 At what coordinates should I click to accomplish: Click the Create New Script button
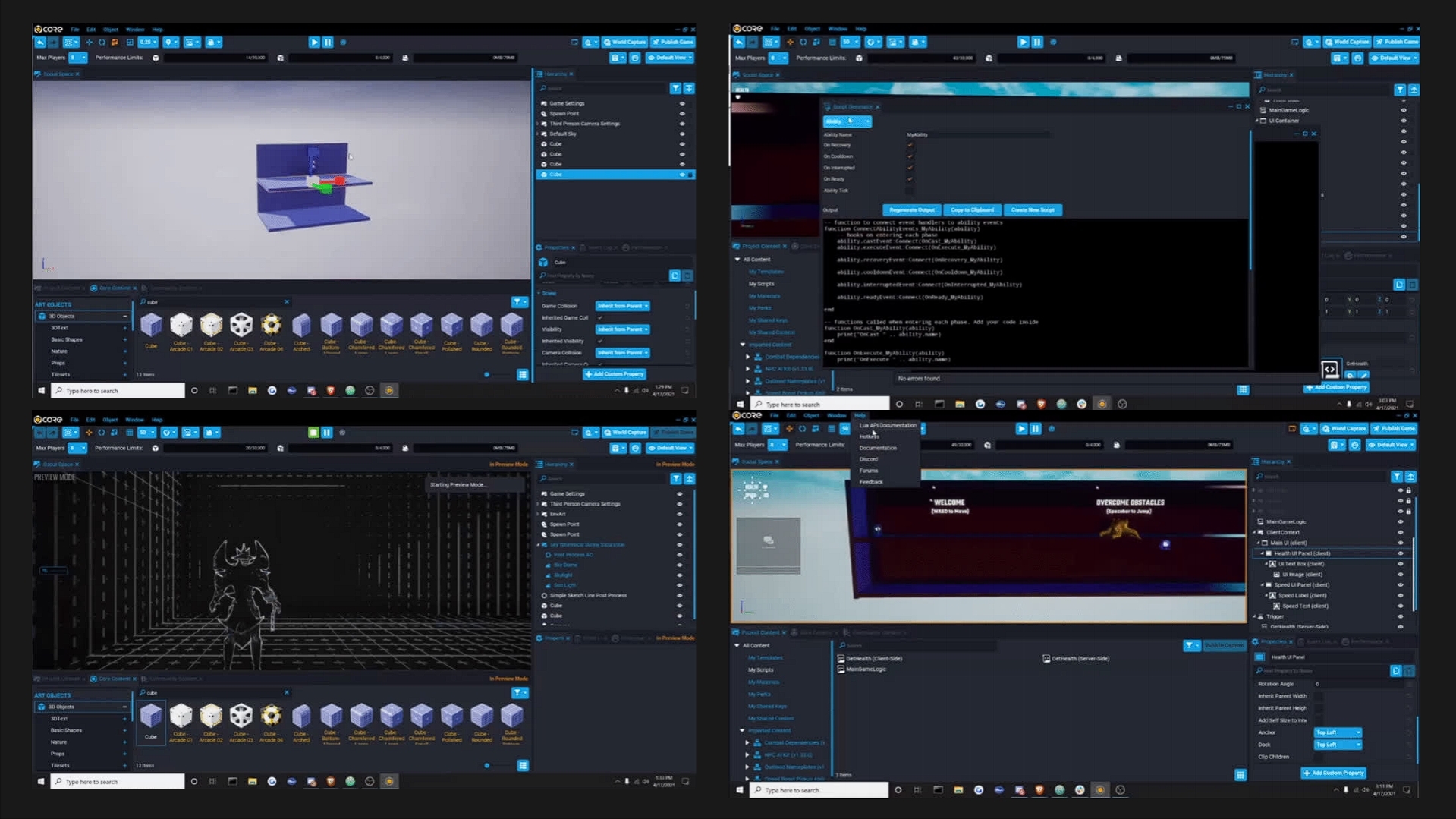(1033, 210)
